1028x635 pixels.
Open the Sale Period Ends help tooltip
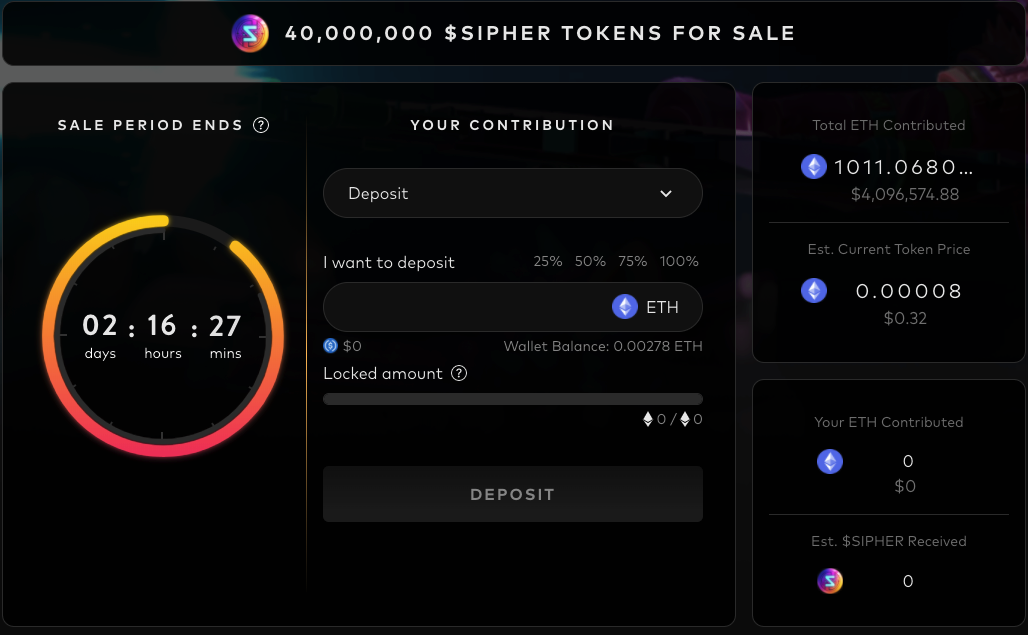[261, 125]
